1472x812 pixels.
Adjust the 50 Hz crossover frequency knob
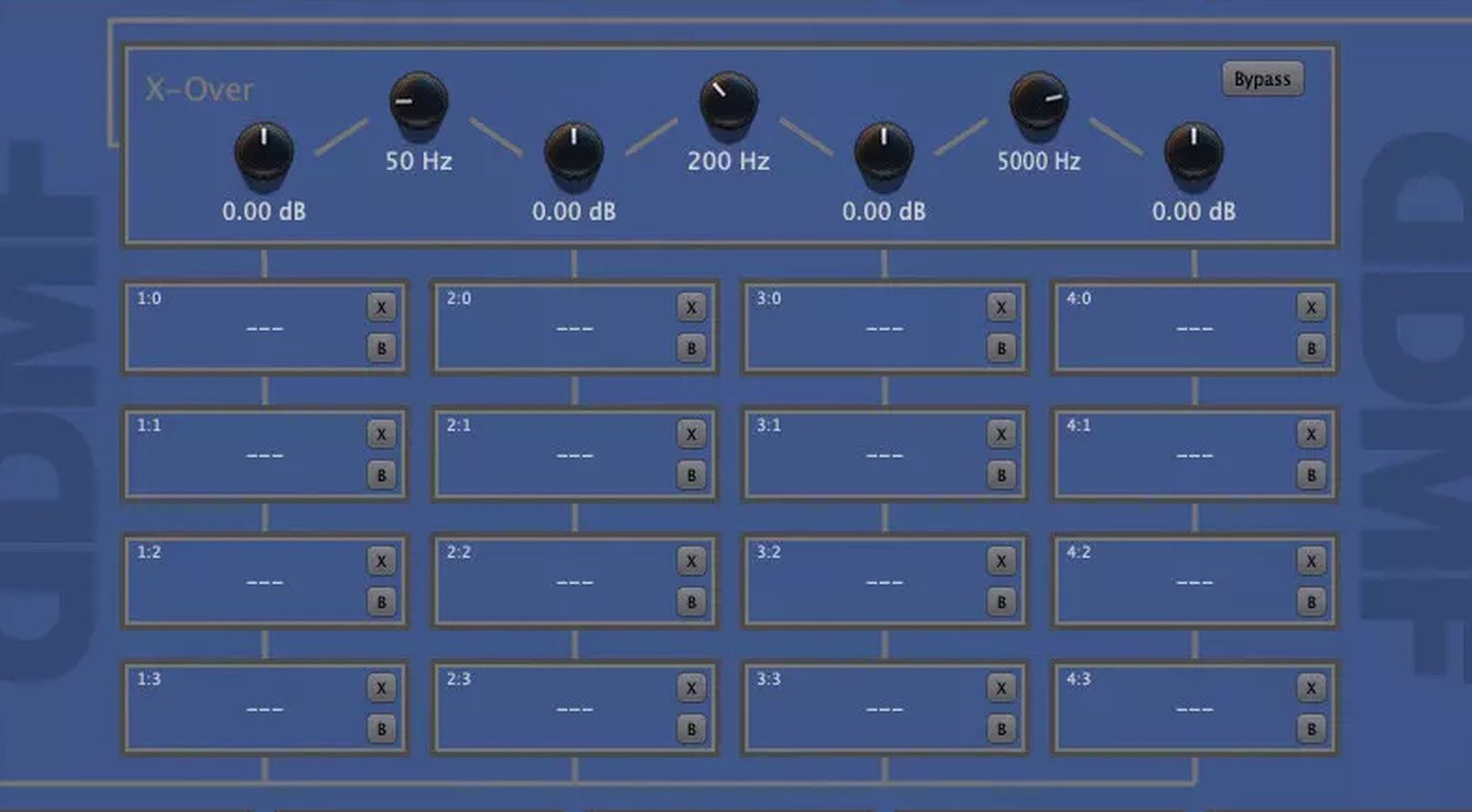click(x=419, y=101)
